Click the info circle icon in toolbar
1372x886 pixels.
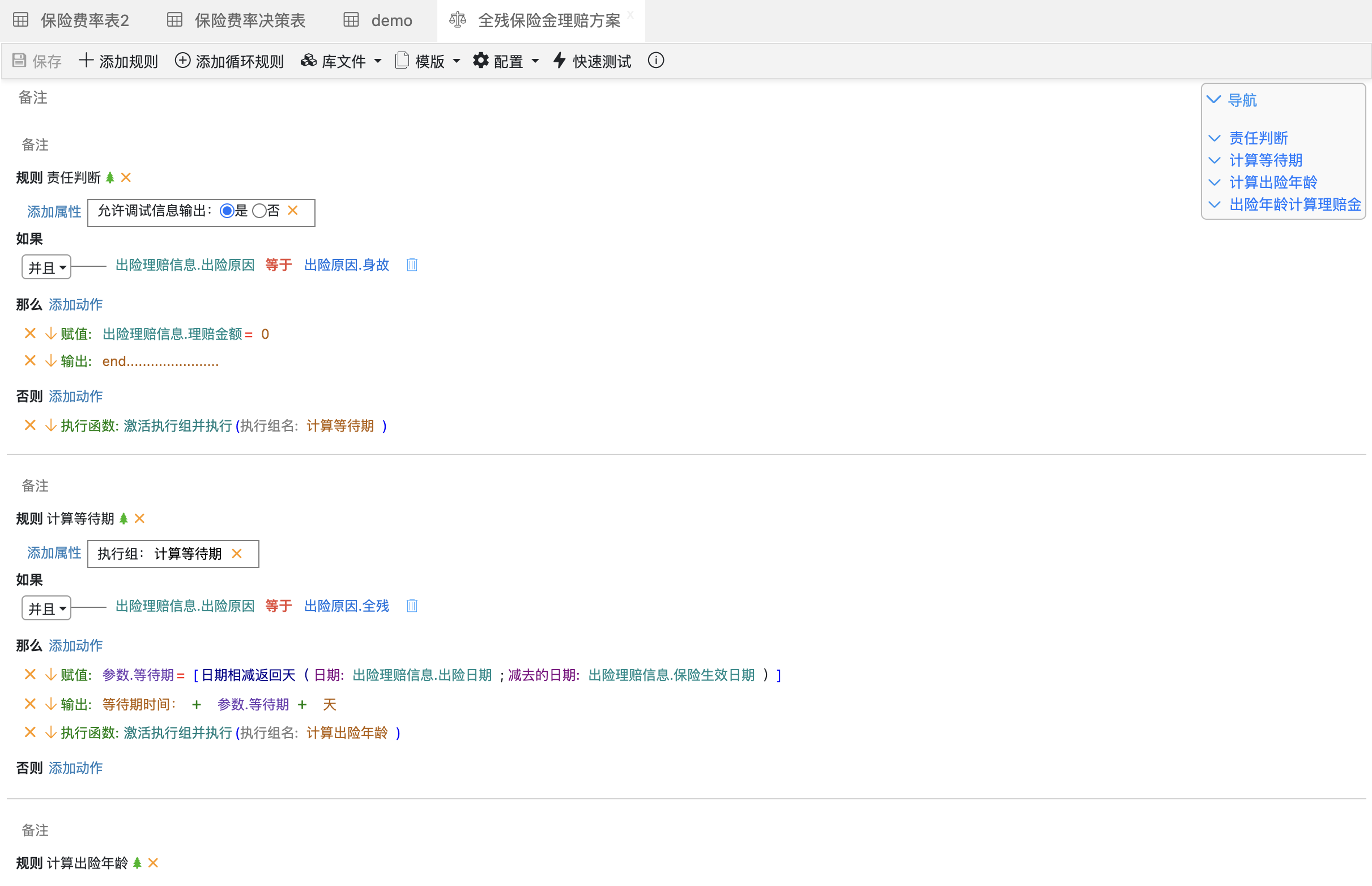click(x=655, y=61)
